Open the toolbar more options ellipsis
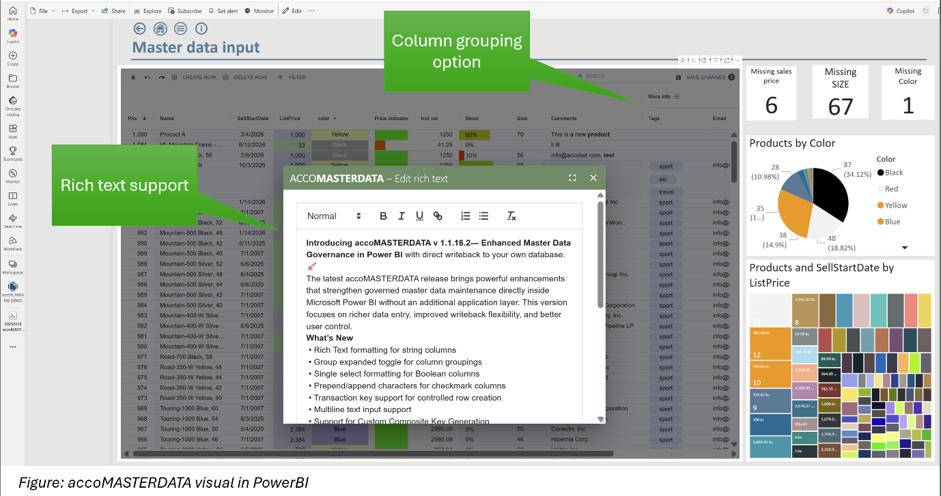Viewport: 941px width, 496px height. point(311,11)
